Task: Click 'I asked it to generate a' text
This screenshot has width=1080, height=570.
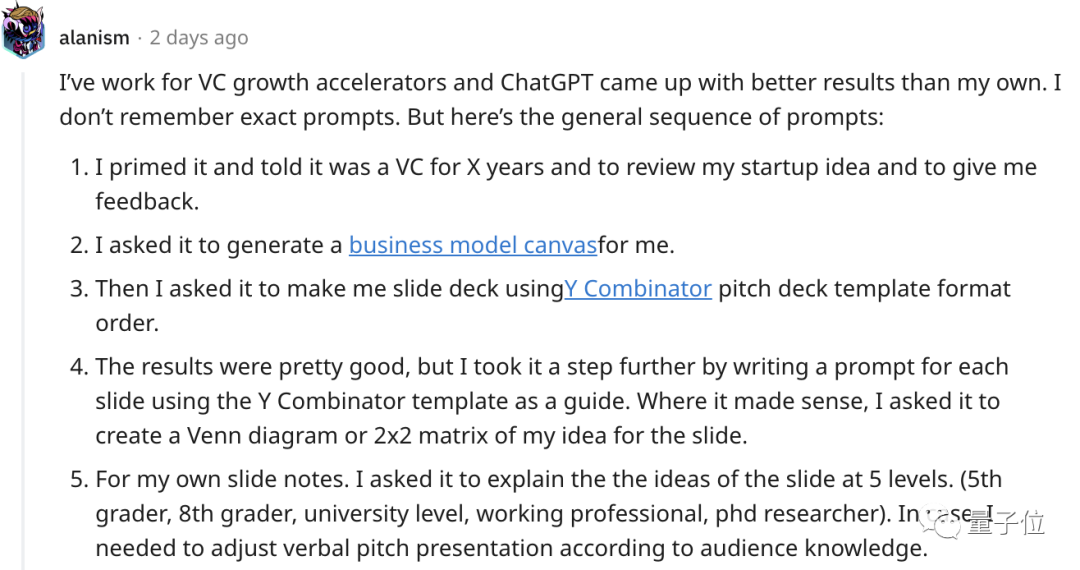Action: (x=219, y=245)
